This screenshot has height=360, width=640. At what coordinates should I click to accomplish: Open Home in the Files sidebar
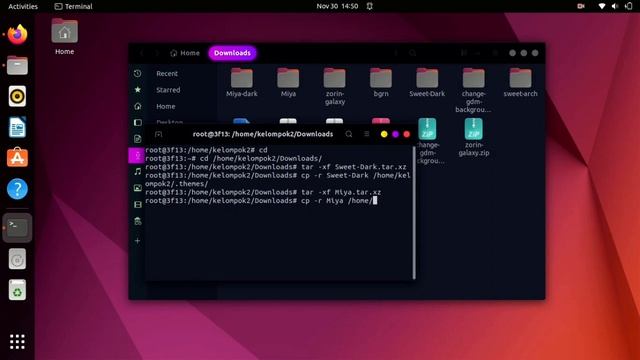pos(166,106)
